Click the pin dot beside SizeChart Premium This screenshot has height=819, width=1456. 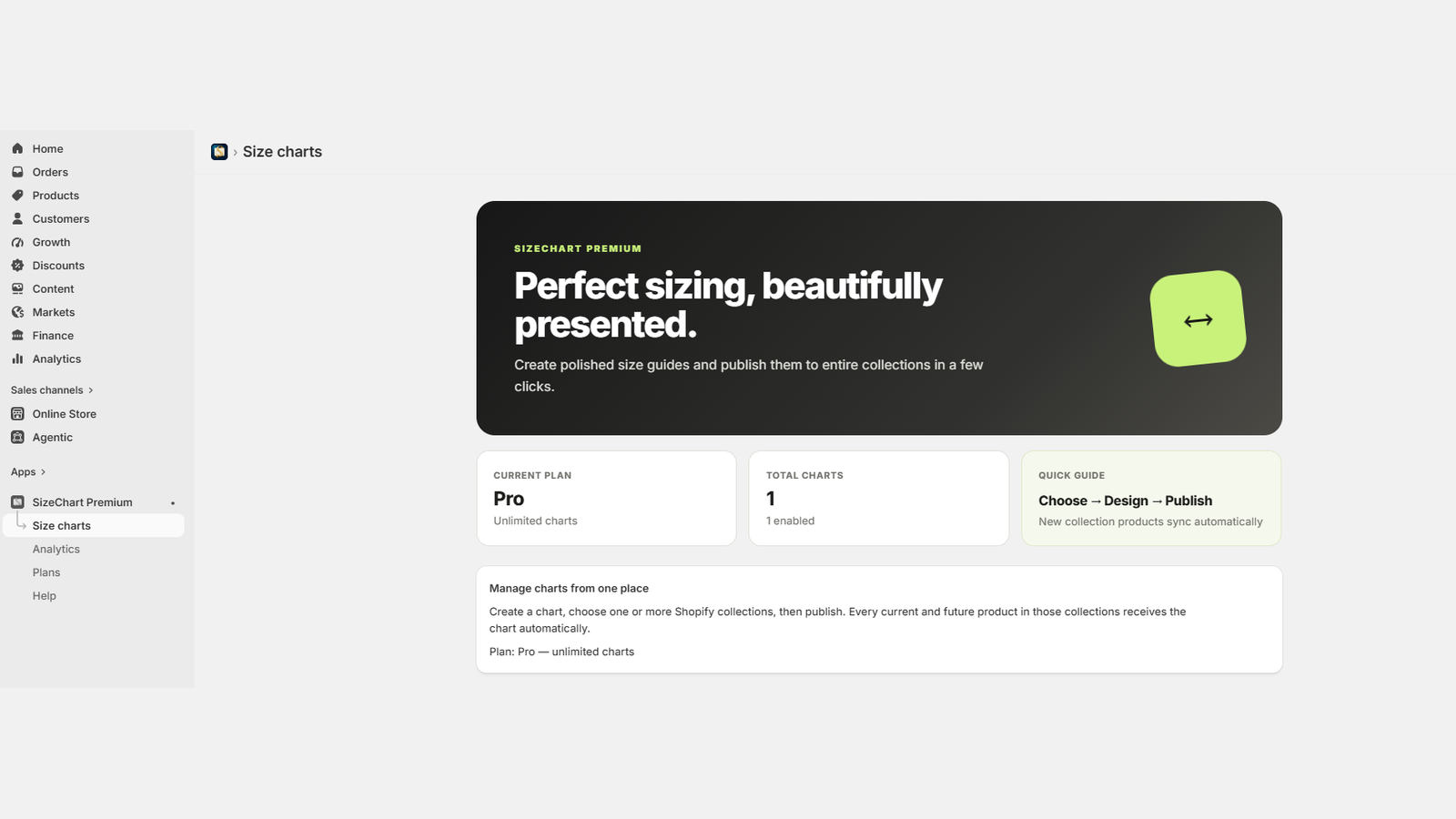pyautogui.click(x=173, y=503)
